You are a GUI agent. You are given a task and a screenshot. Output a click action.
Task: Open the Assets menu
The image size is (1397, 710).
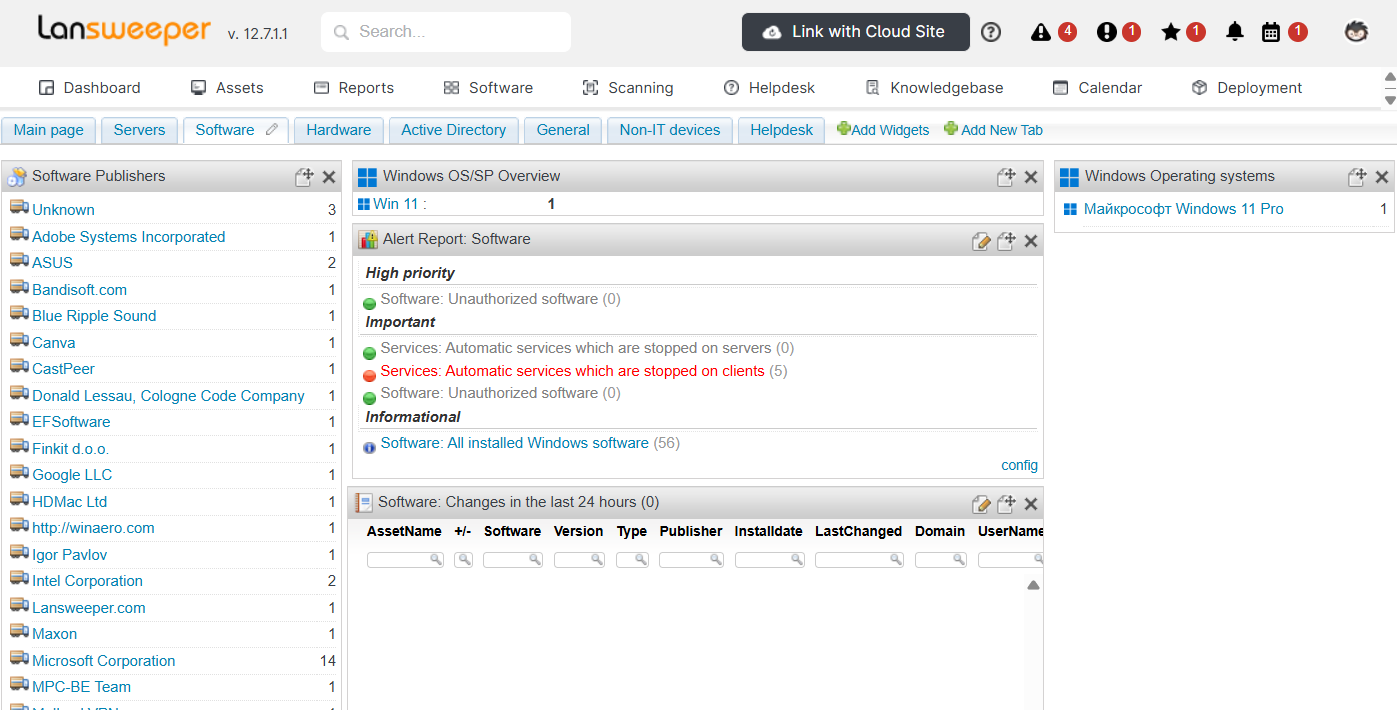(227, 88)
